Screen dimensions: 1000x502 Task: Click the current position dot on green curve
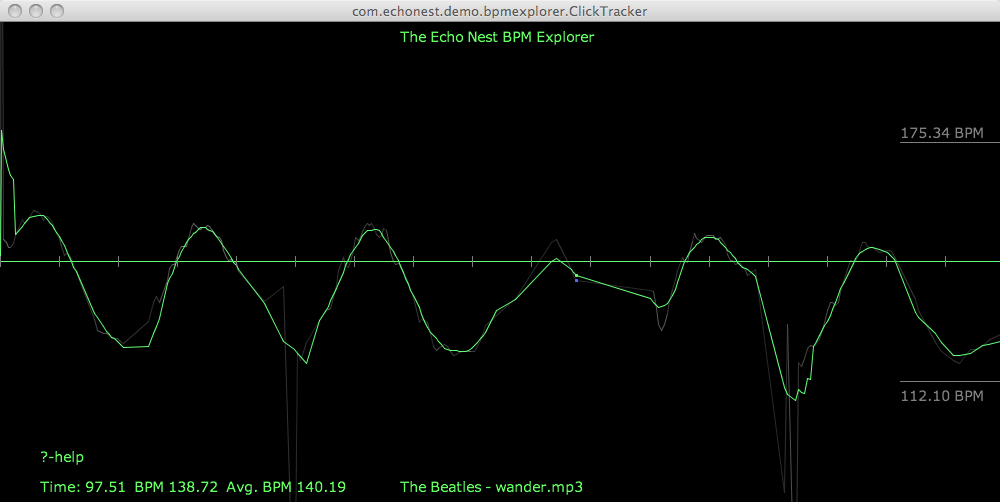point(576,276)
